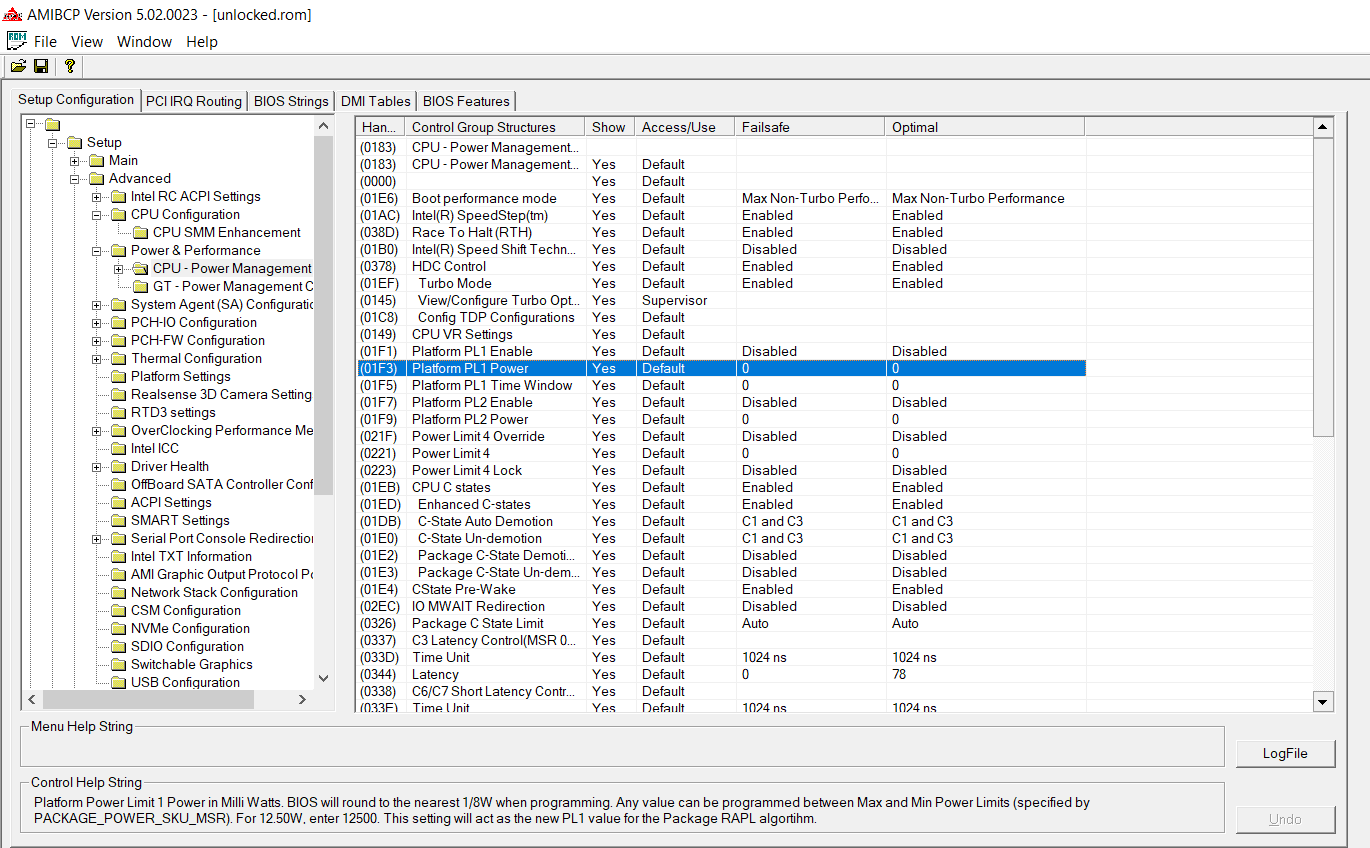Viewport: 1370px width, 848px height.
Task: Select NVMe Configuration tree item
Action: [x=190, y=629]
